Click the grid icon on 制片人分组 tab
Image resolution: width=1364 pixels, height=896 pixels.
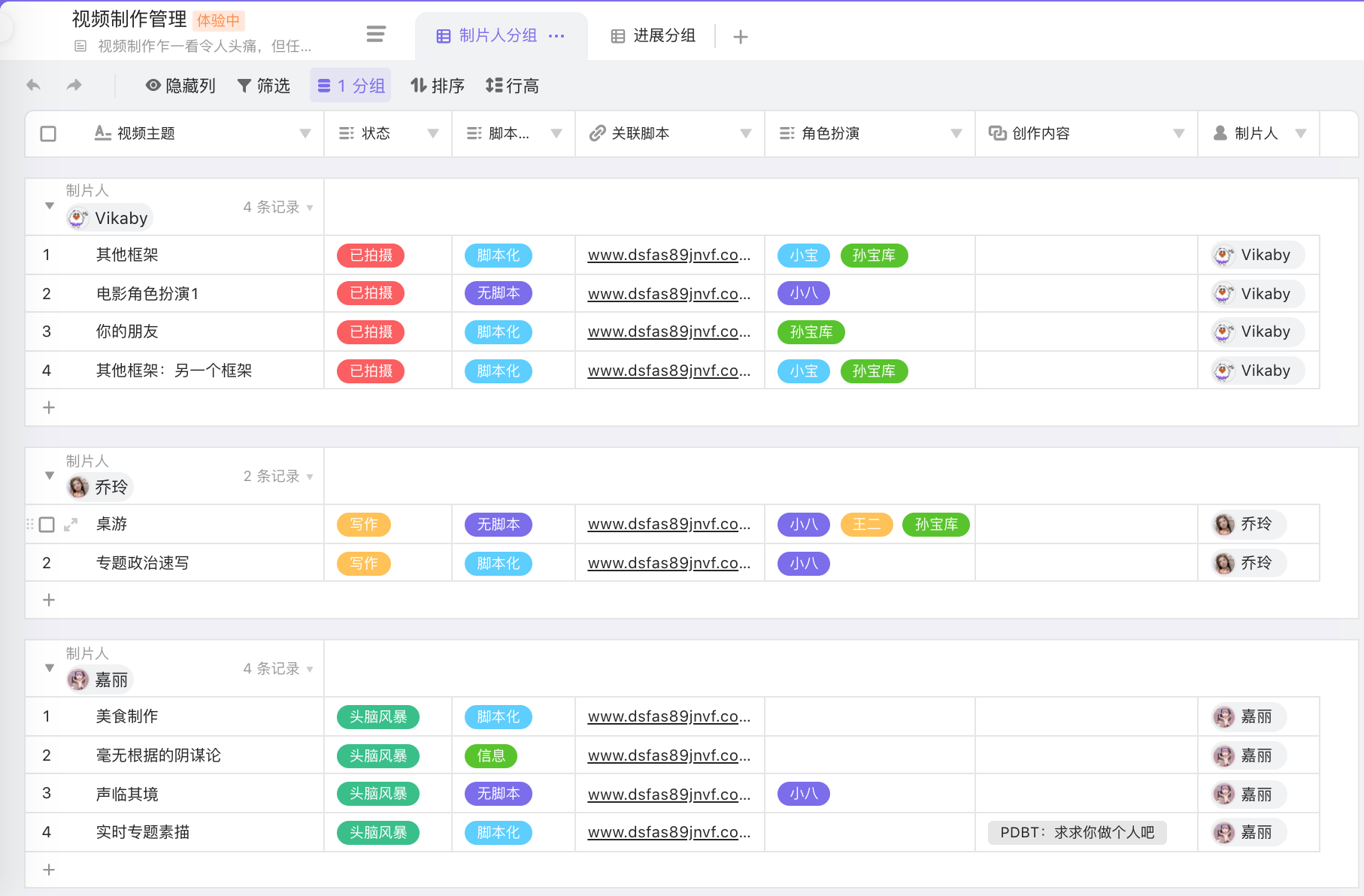coord(441,35)
